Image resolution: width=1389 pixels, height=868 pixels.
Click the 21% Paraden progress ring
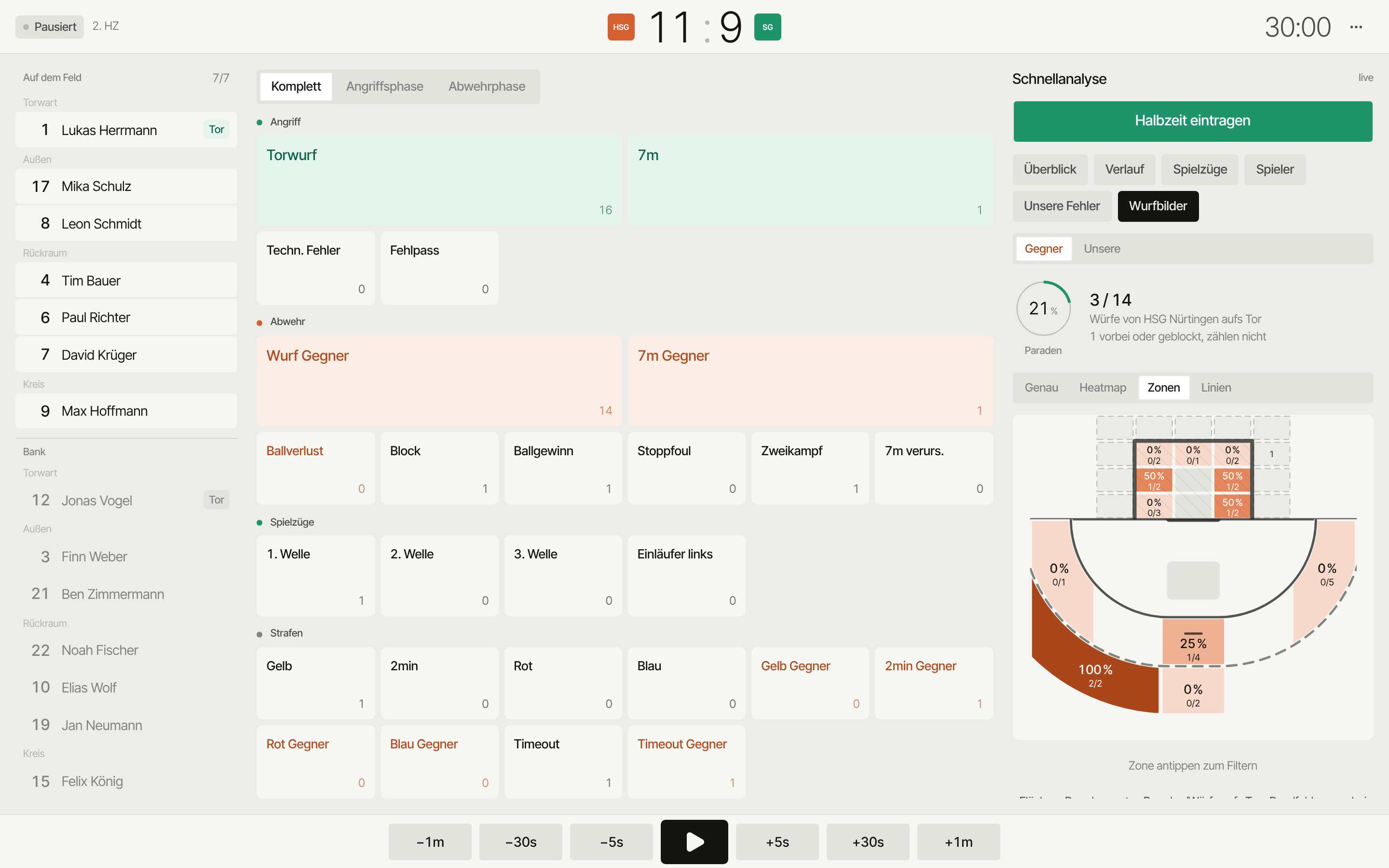1043,308
